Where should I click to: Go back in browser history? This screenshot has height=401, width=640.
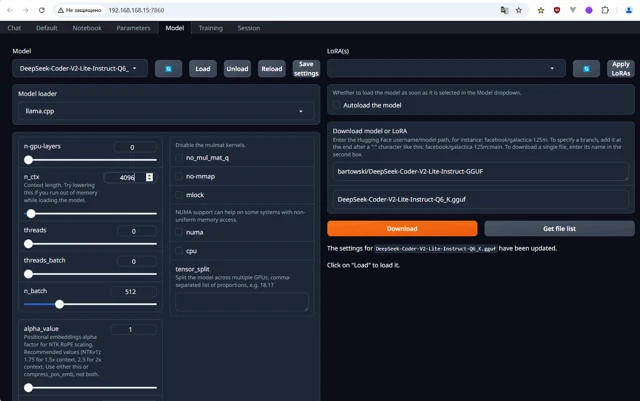pyautogui.click(x=9, y=10)
